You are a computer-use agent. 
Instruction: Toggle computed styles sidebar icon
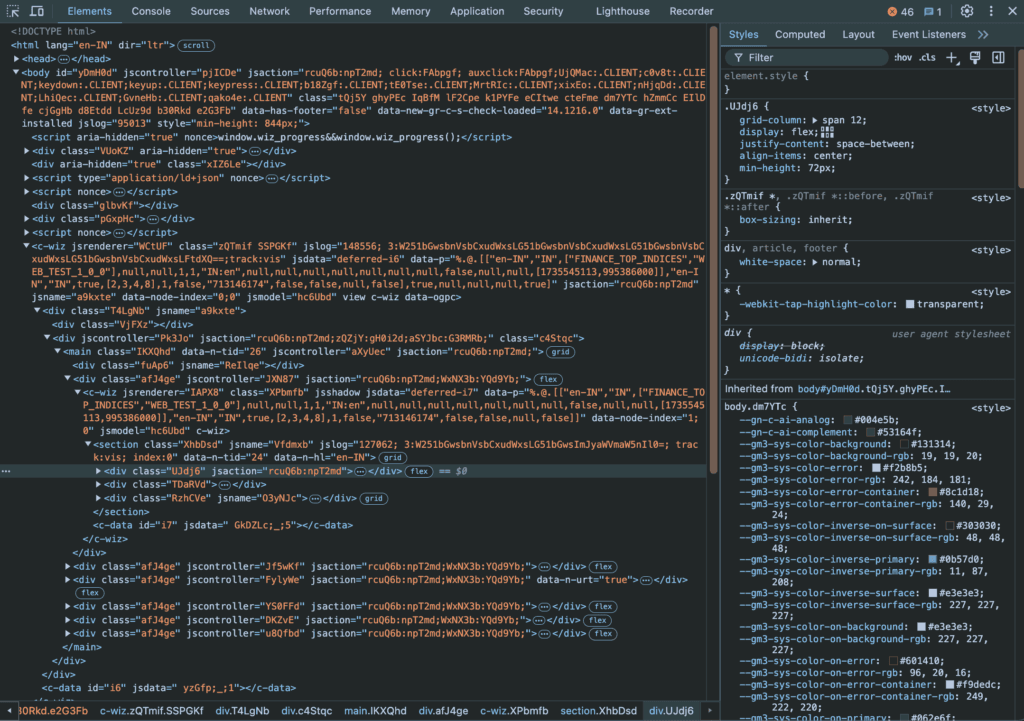click(x=999, y=57)
